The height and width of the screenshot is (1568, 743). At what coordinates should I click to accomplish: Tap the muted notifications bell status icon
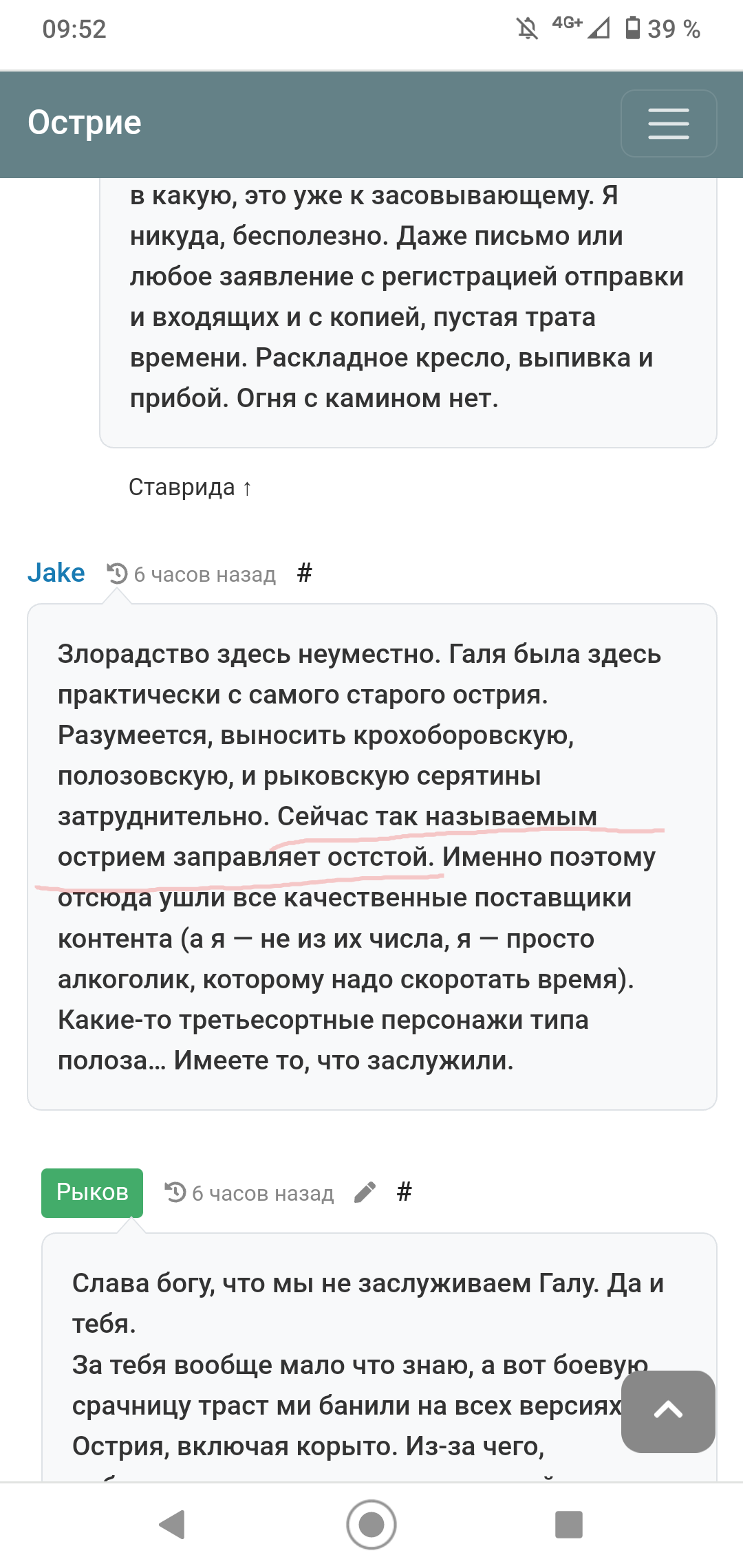tap(528, 29)
